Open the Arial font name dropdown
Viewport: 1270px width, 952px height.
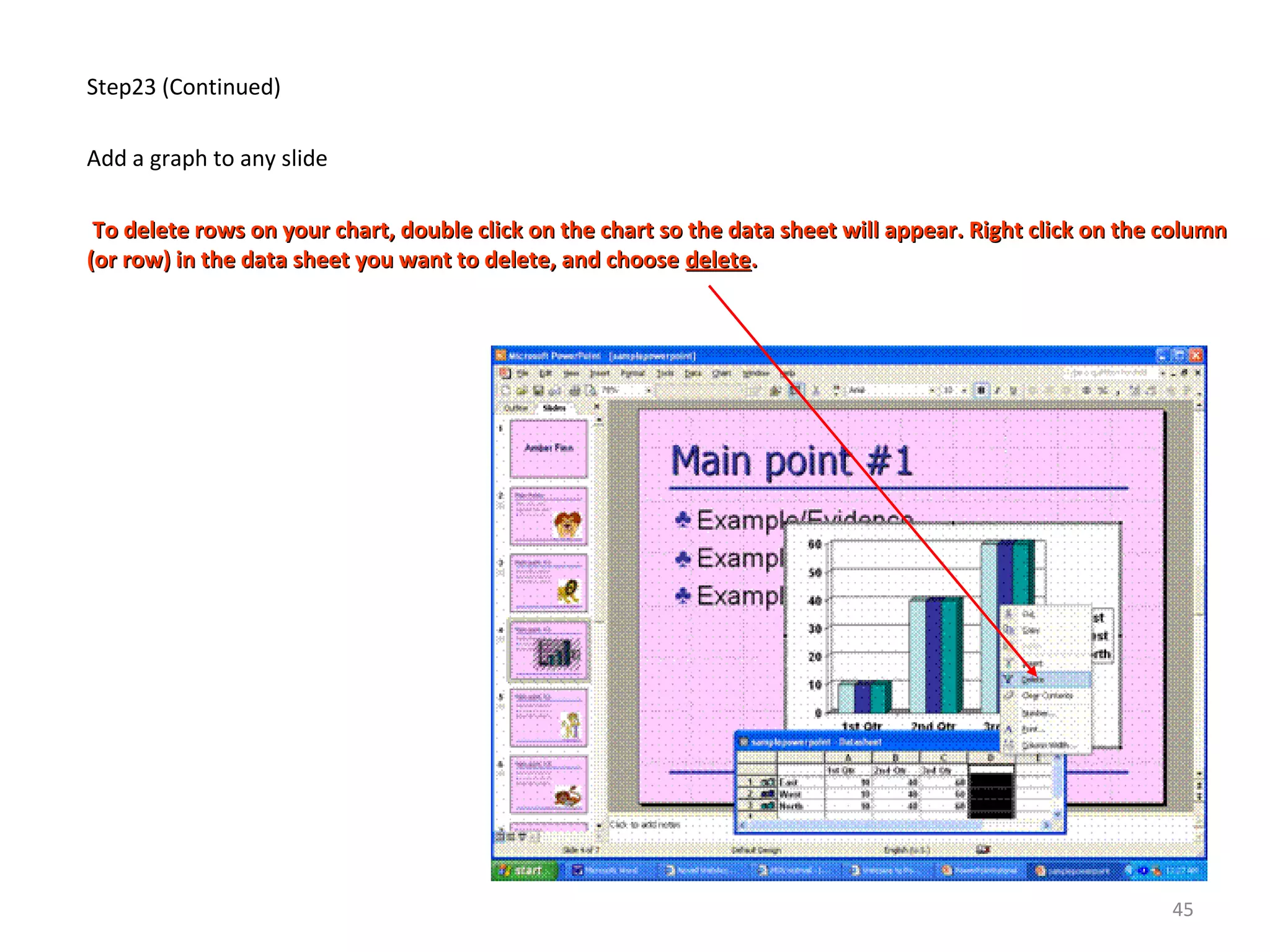(x=931, y=390)
